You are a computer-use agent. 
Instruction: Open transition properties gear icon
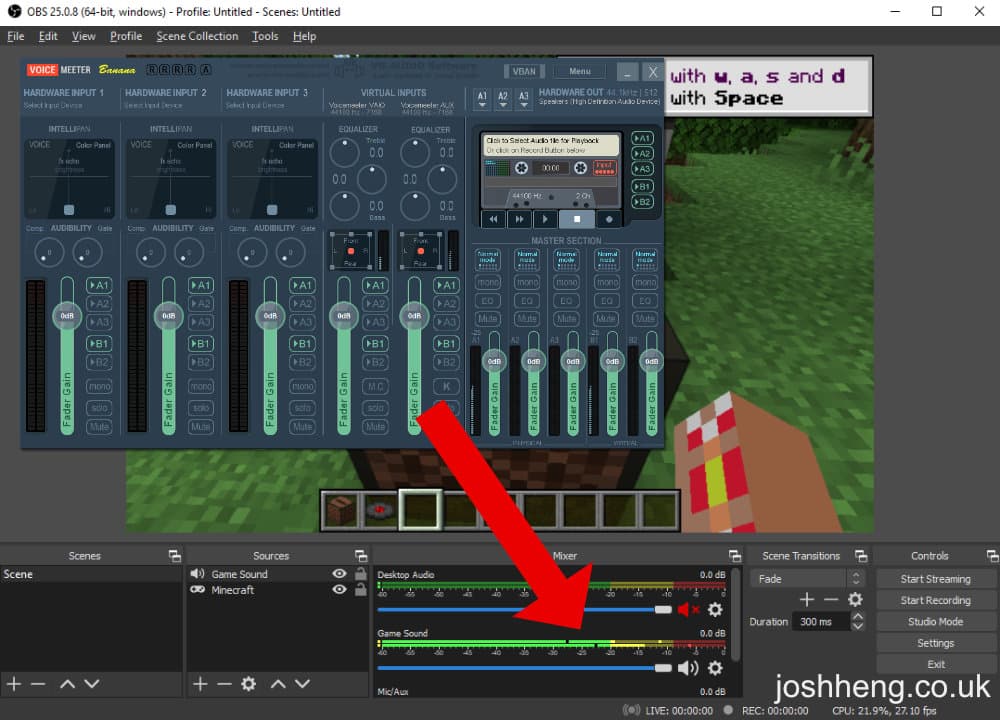855,599
